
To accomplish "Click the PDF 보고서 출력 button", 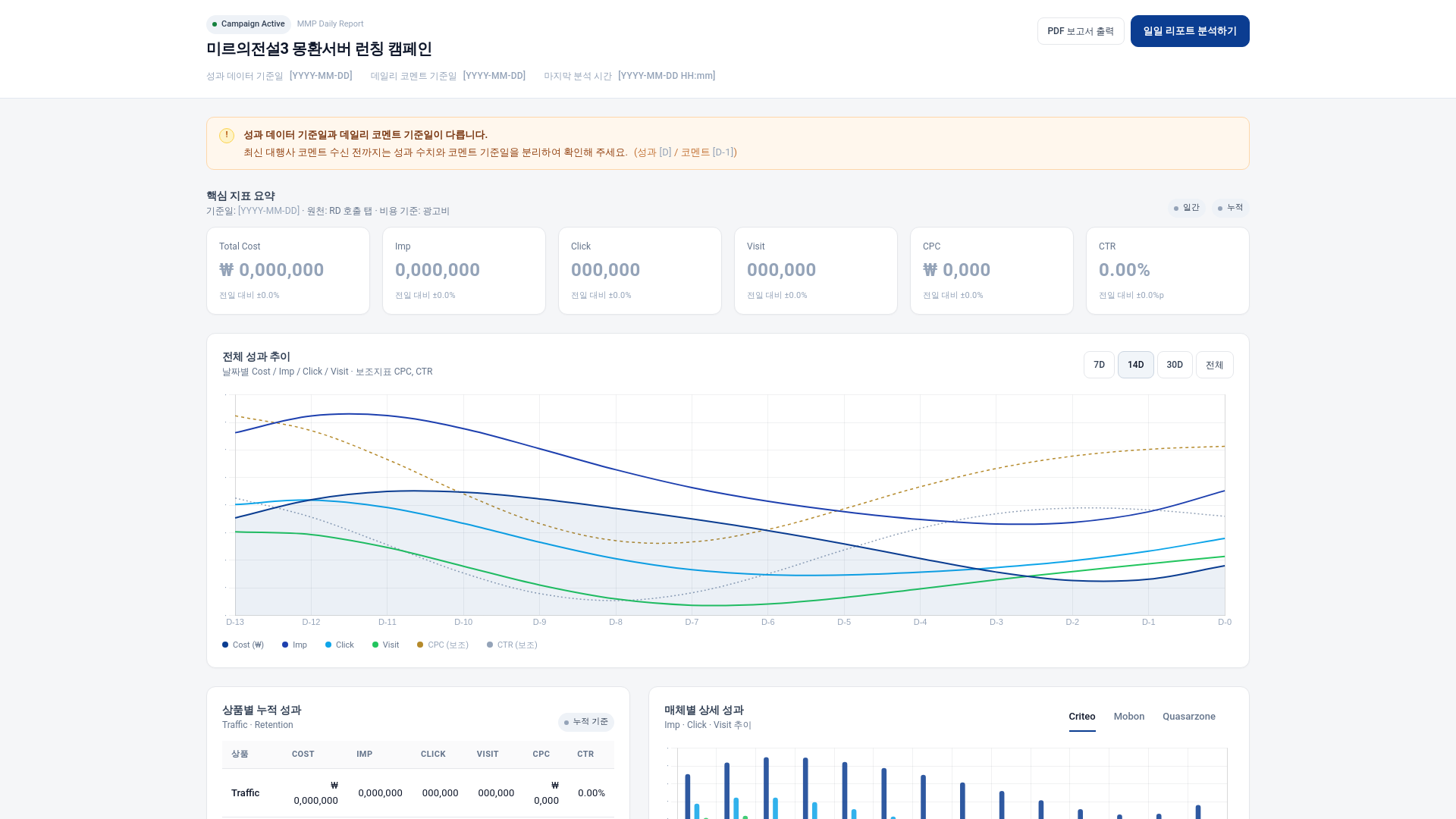I will click(1081, 31).
